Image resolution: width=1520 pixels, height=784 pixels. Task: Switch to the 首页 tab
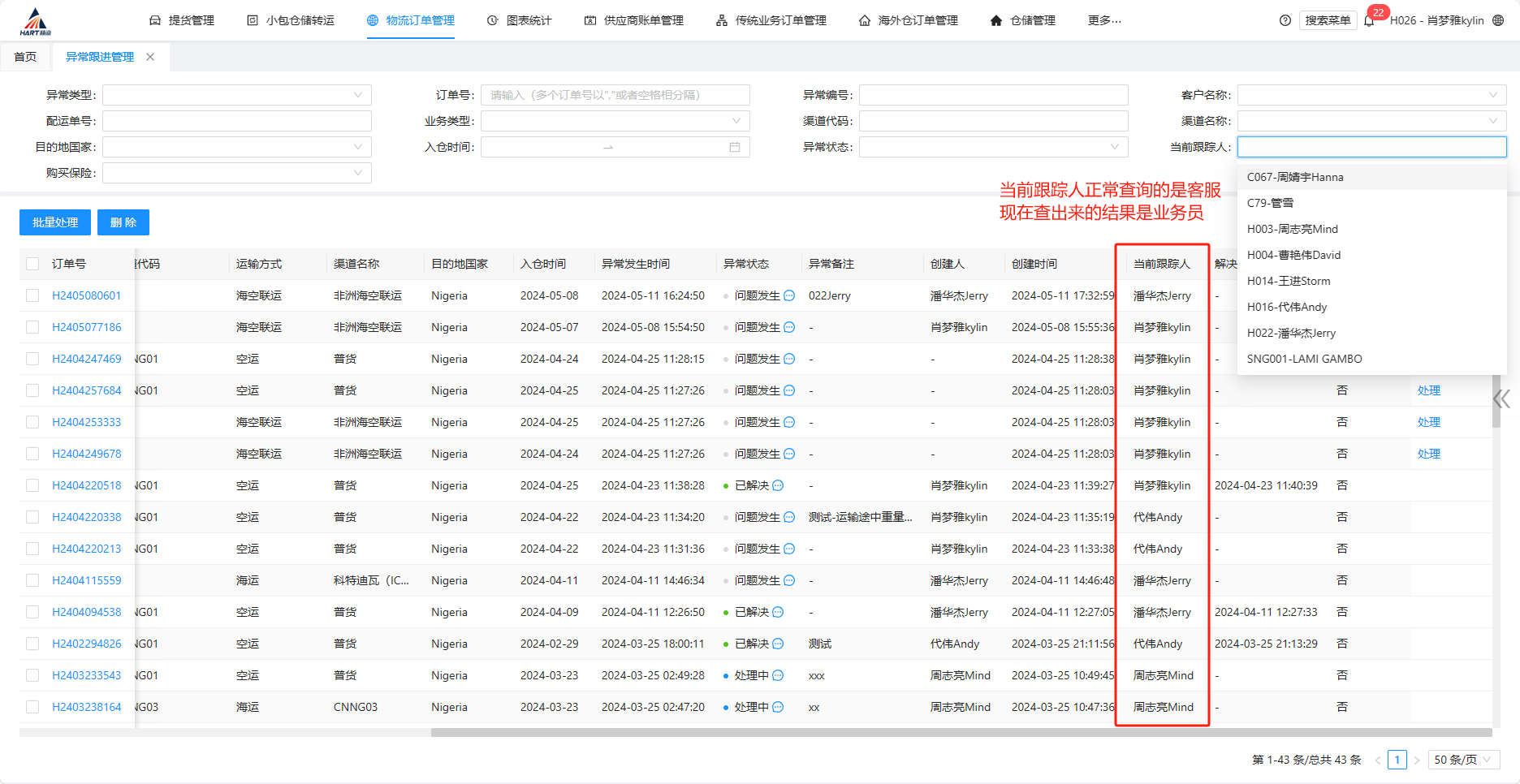click(25, 57)
